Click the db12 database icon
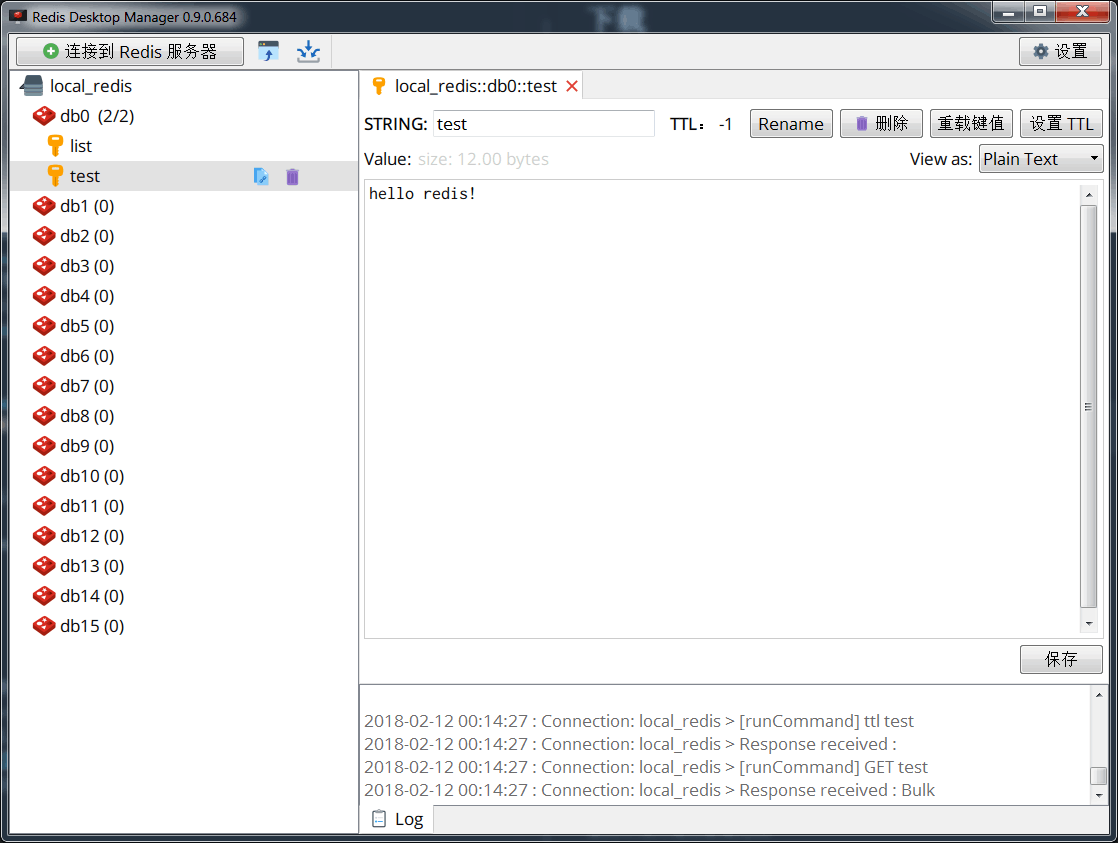The image size is (1118, 843). (44, 536)
